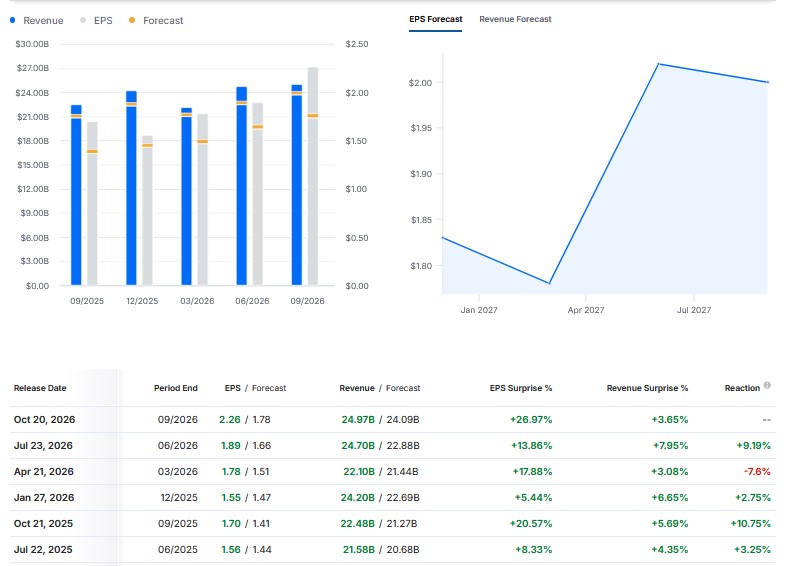Click the gray EPS legend dot
The width and height of the screenshot is (791, 566).
tap(83, 20)
